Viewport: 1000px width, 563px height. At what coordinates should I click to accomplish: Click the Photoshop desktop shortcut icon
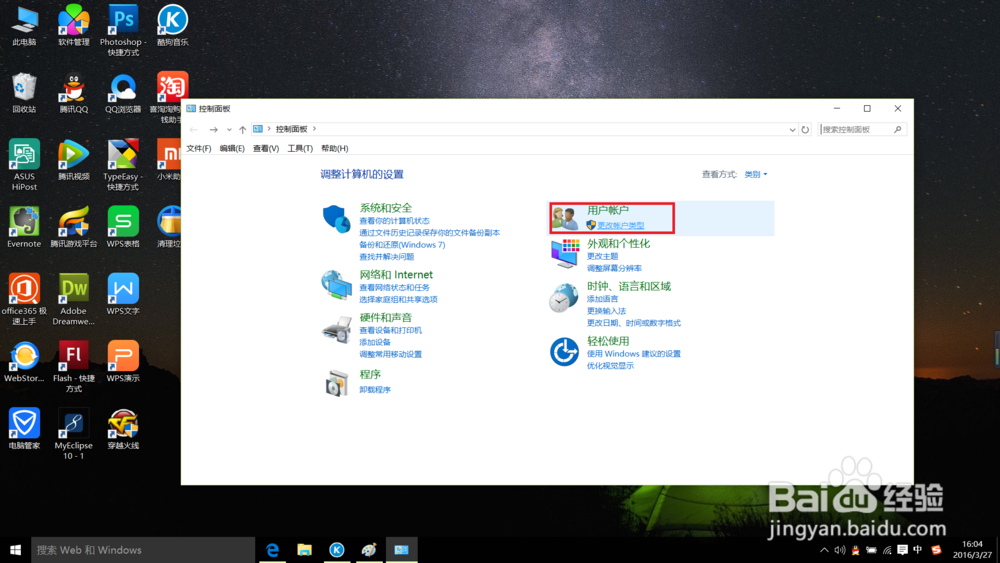point(123,20)
